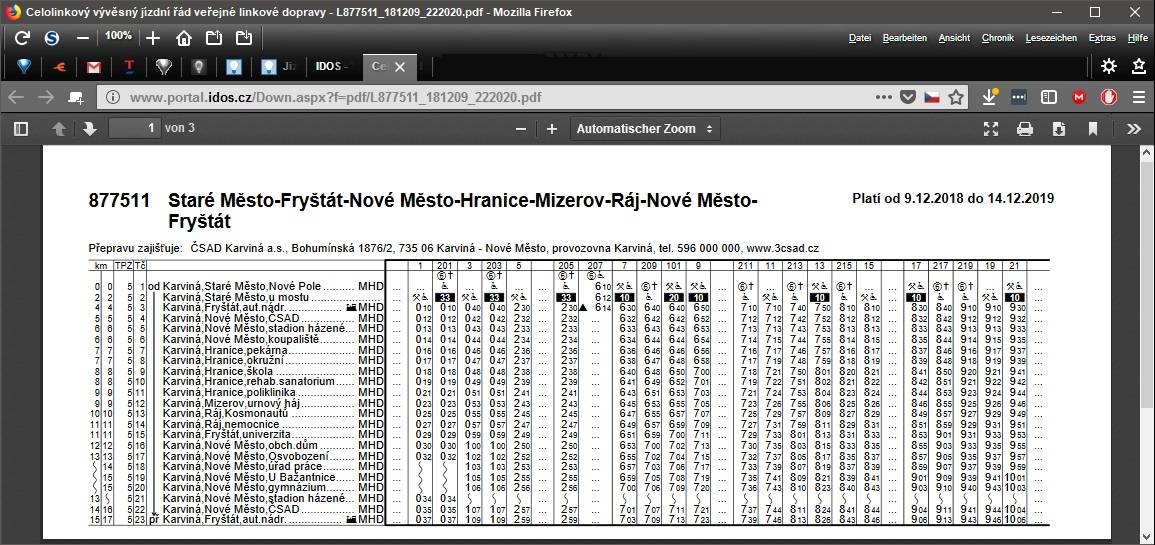Download the PDF file
Image resolution: width=1155 pixels, height=545 pixels.
coord(1059,129)
